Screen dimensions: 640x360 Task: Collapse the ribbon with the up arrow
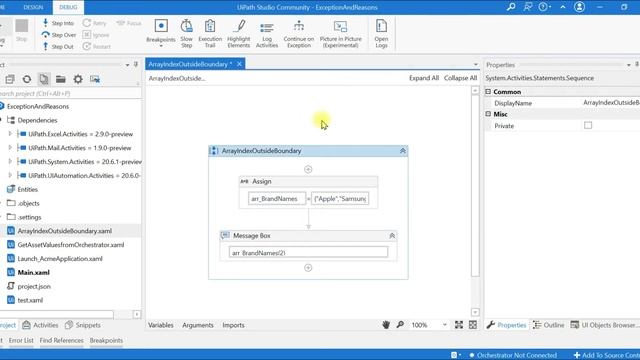pyautogui.click(x=563, y=7)
